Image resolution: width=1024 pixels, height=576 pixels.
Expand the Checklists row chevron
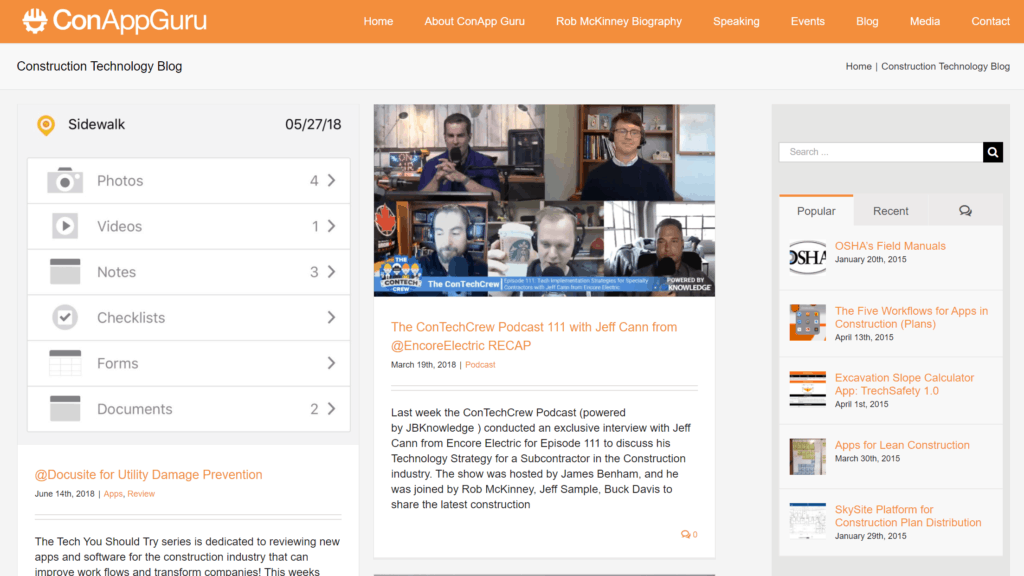tap(332, 317)
